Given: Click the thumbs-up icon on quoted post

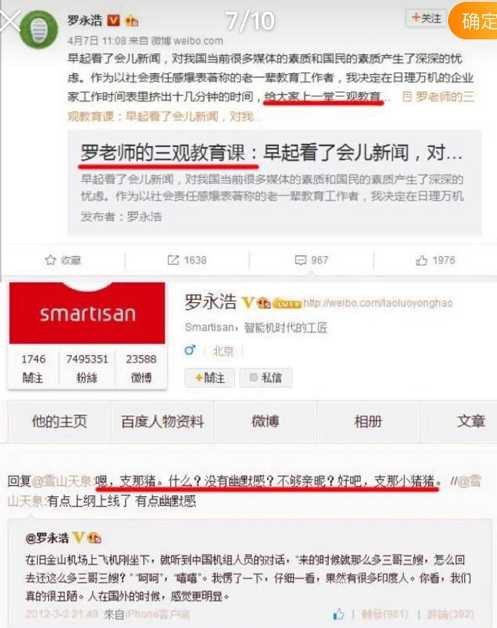Looking at the screenshot, I should pos(338,614).
